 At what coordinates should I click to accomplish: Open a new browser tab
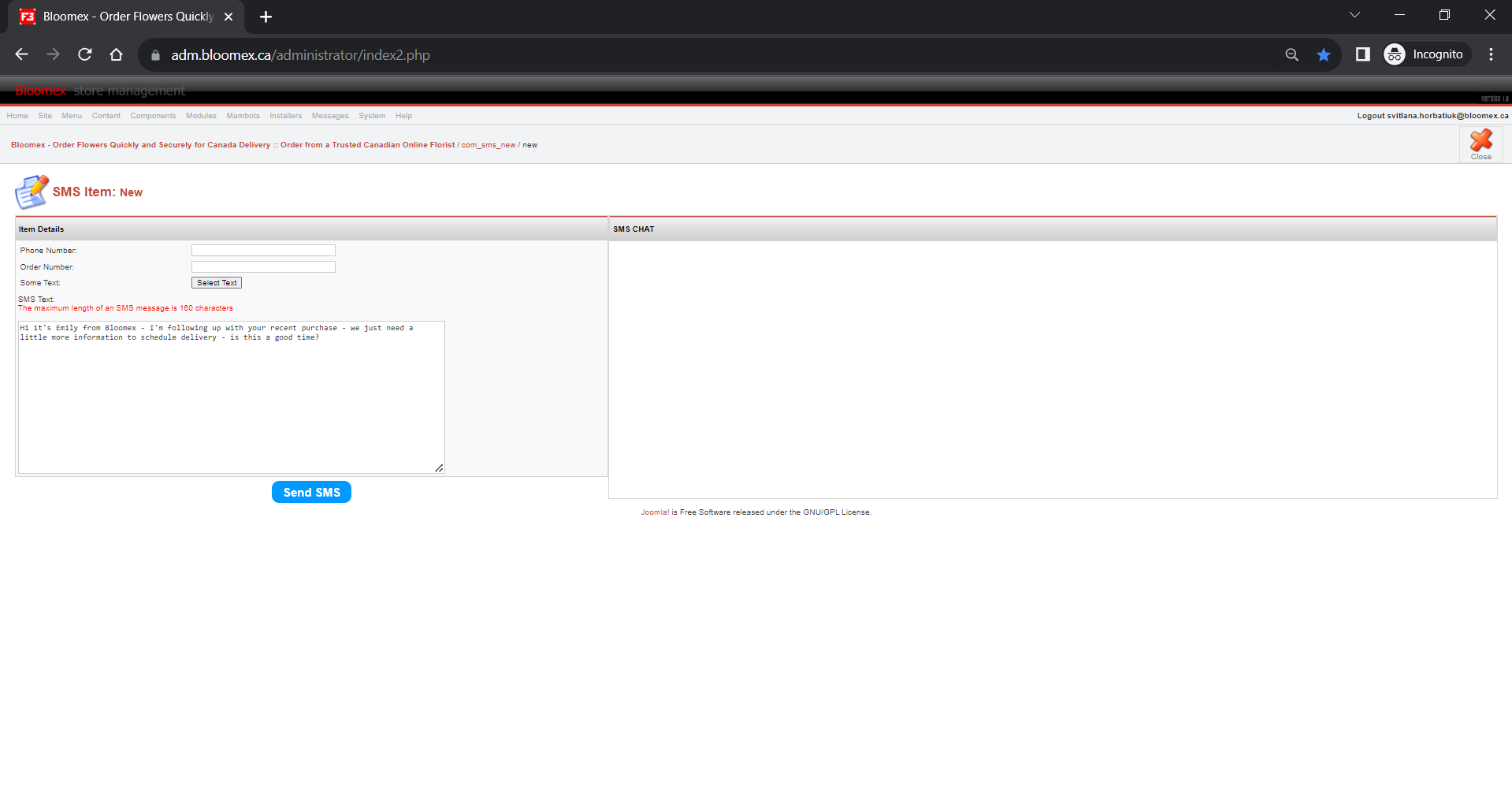point(266,17)
